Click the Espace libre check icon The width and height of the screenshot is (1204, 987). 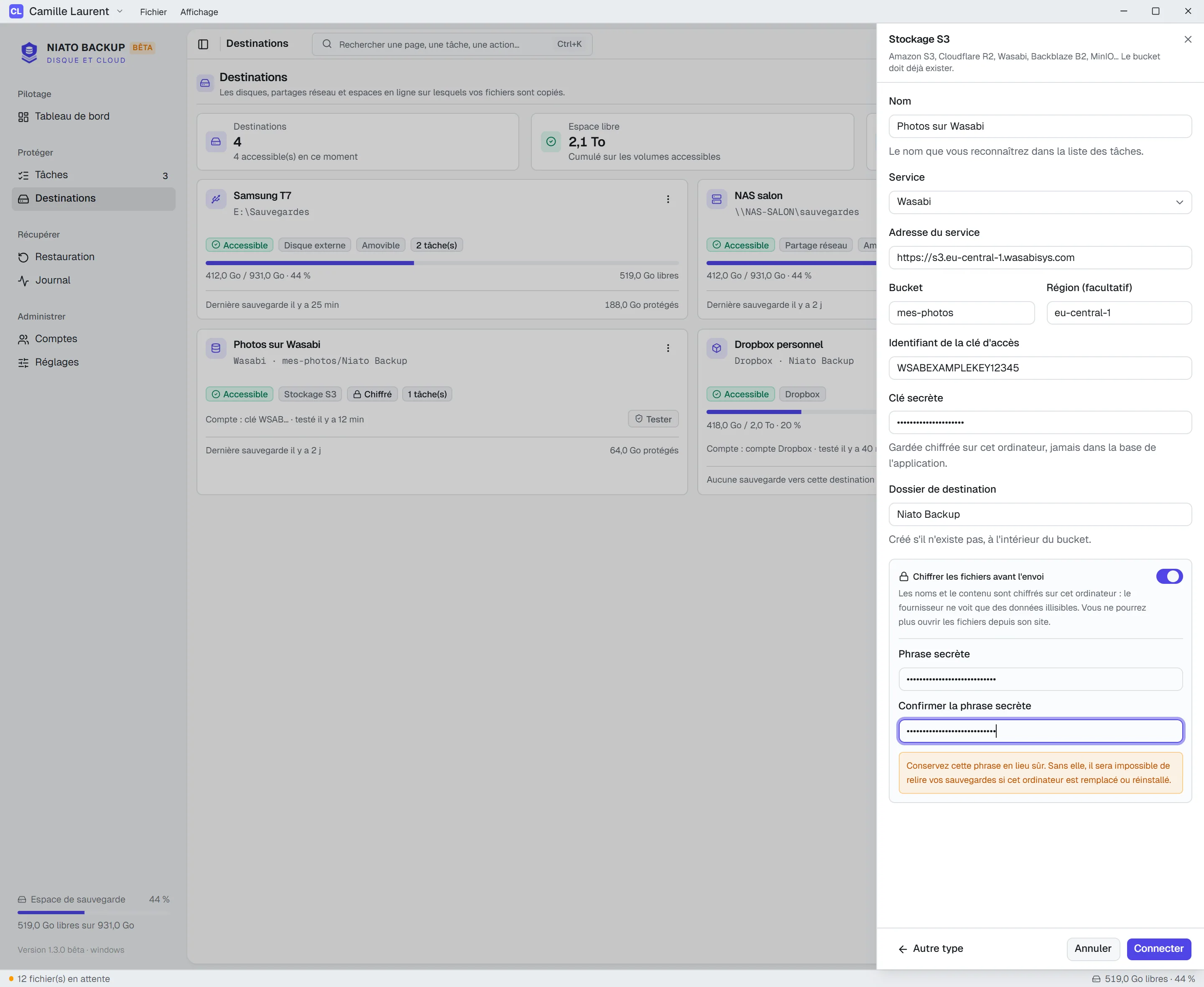[551, 142]
